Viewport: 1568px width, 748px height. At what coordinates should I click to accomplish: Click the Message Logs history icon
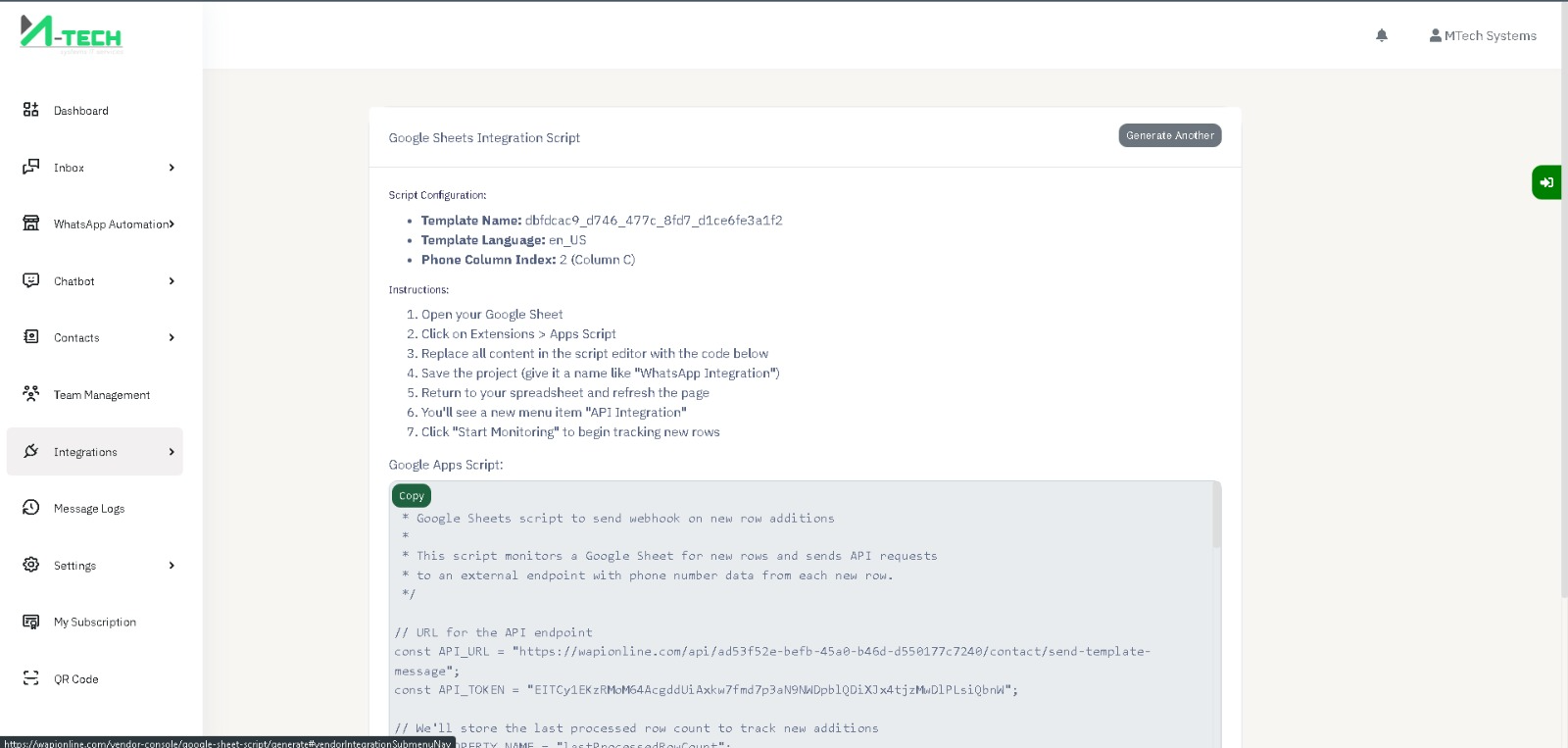tap(31, 508)
